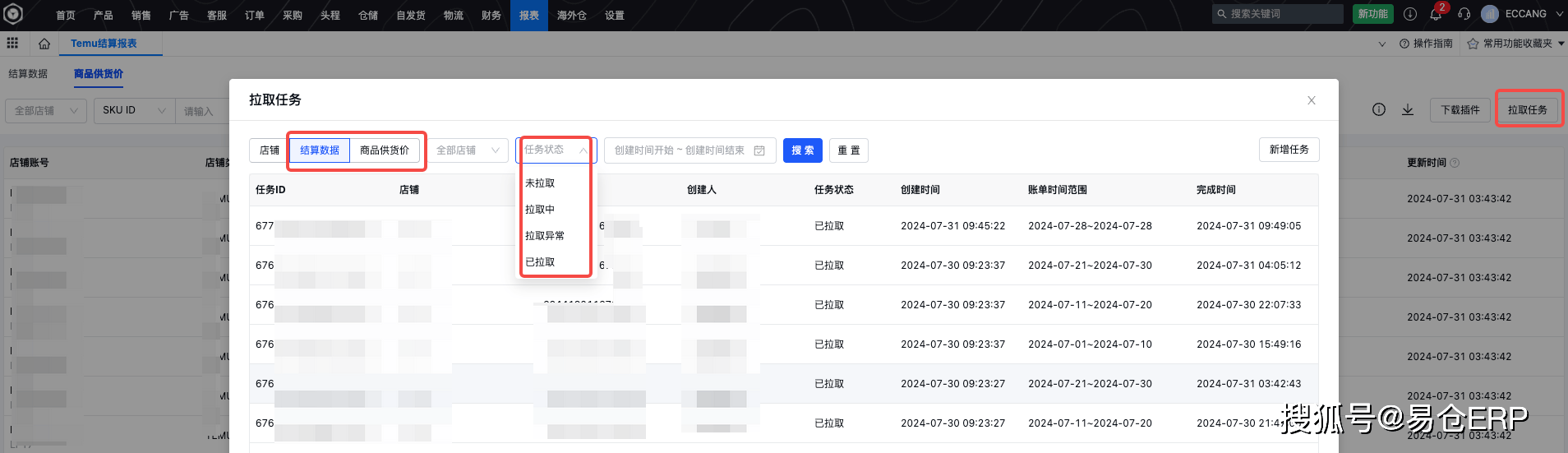Click the download arrow icon beside 下载插件
The height and width of the screenshot is (453, 1568).
click(1408, 109)
